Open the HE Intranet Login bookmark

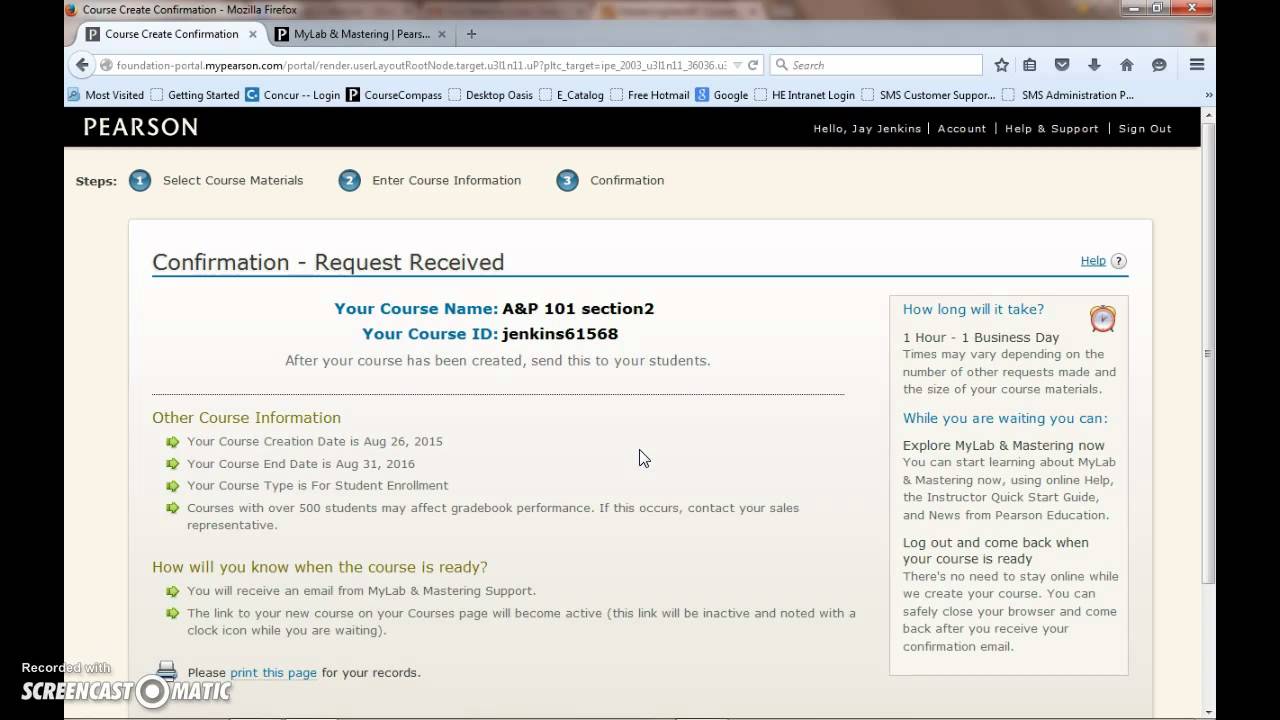(805, 95)
